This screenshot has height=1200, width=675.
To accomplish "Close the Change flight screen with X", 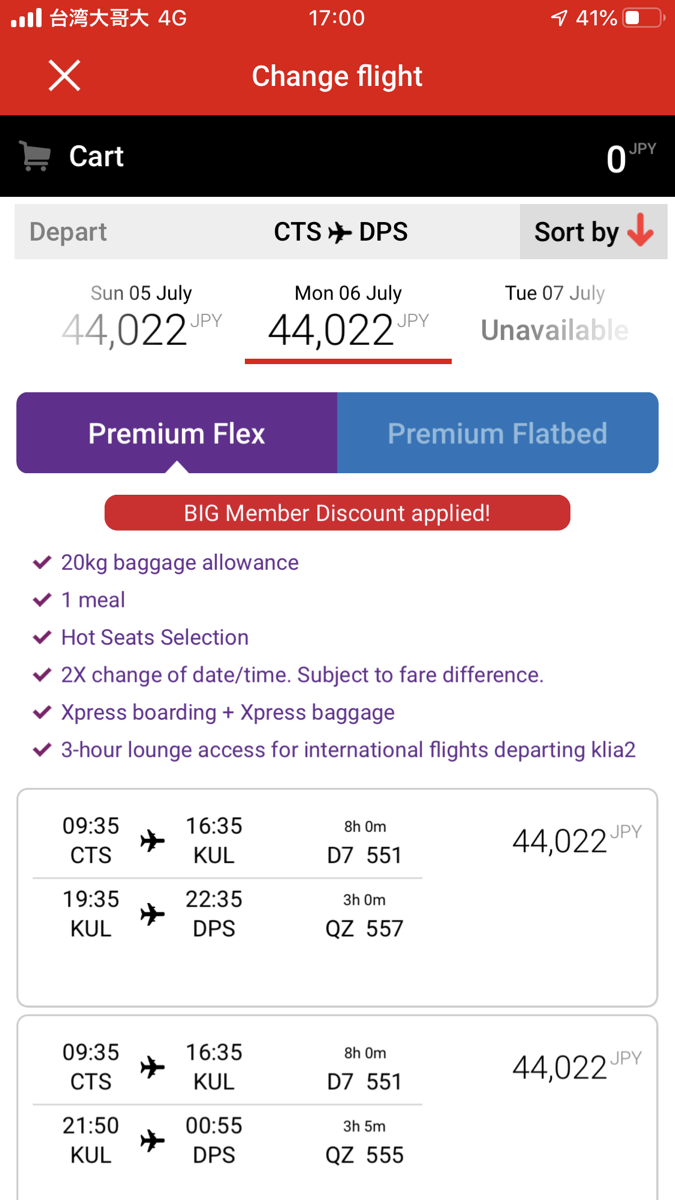I will click(x=64, y=76).
